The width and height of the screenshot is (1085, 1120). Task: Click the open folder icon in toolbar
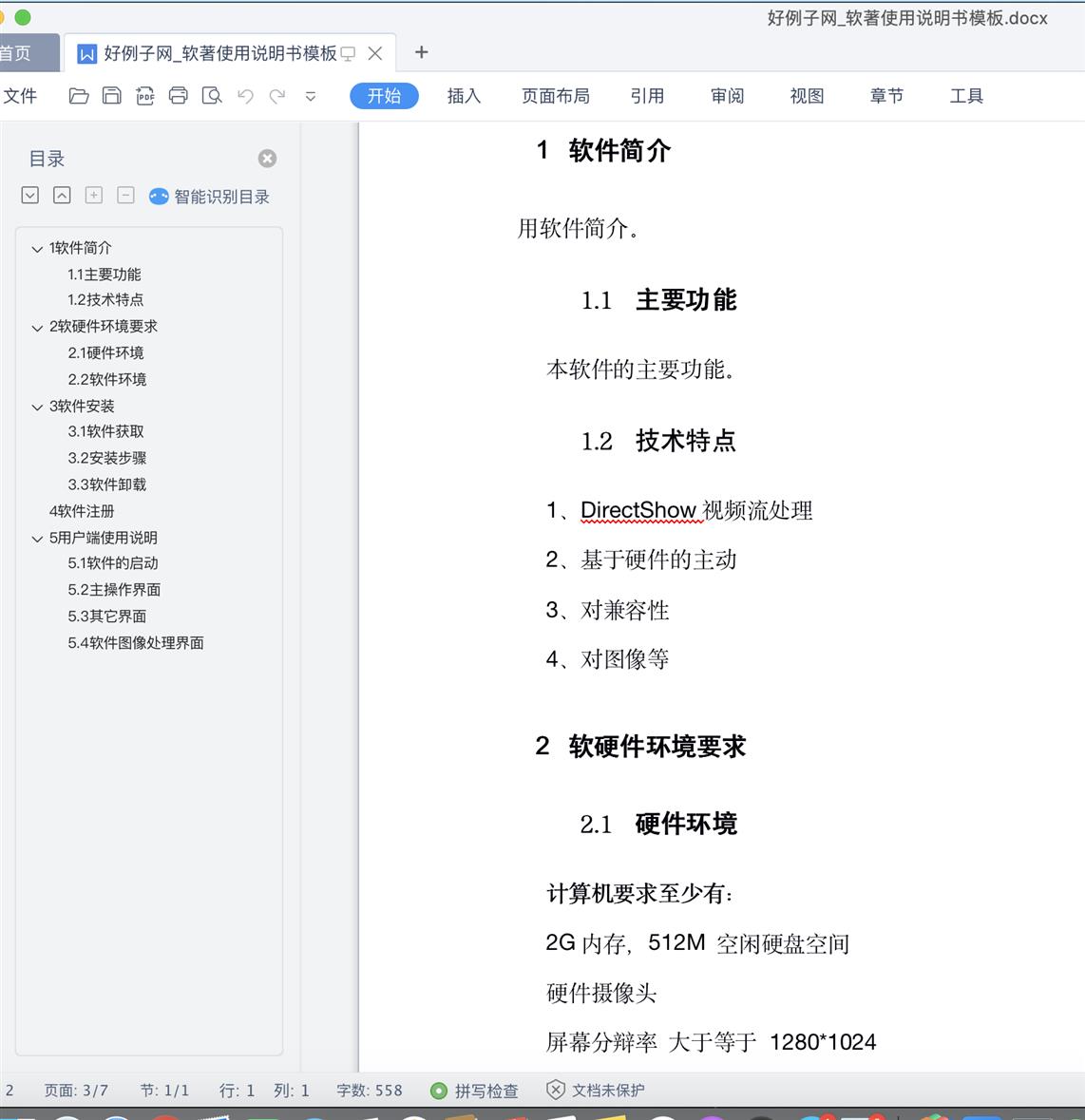click(x=79, y=96)
